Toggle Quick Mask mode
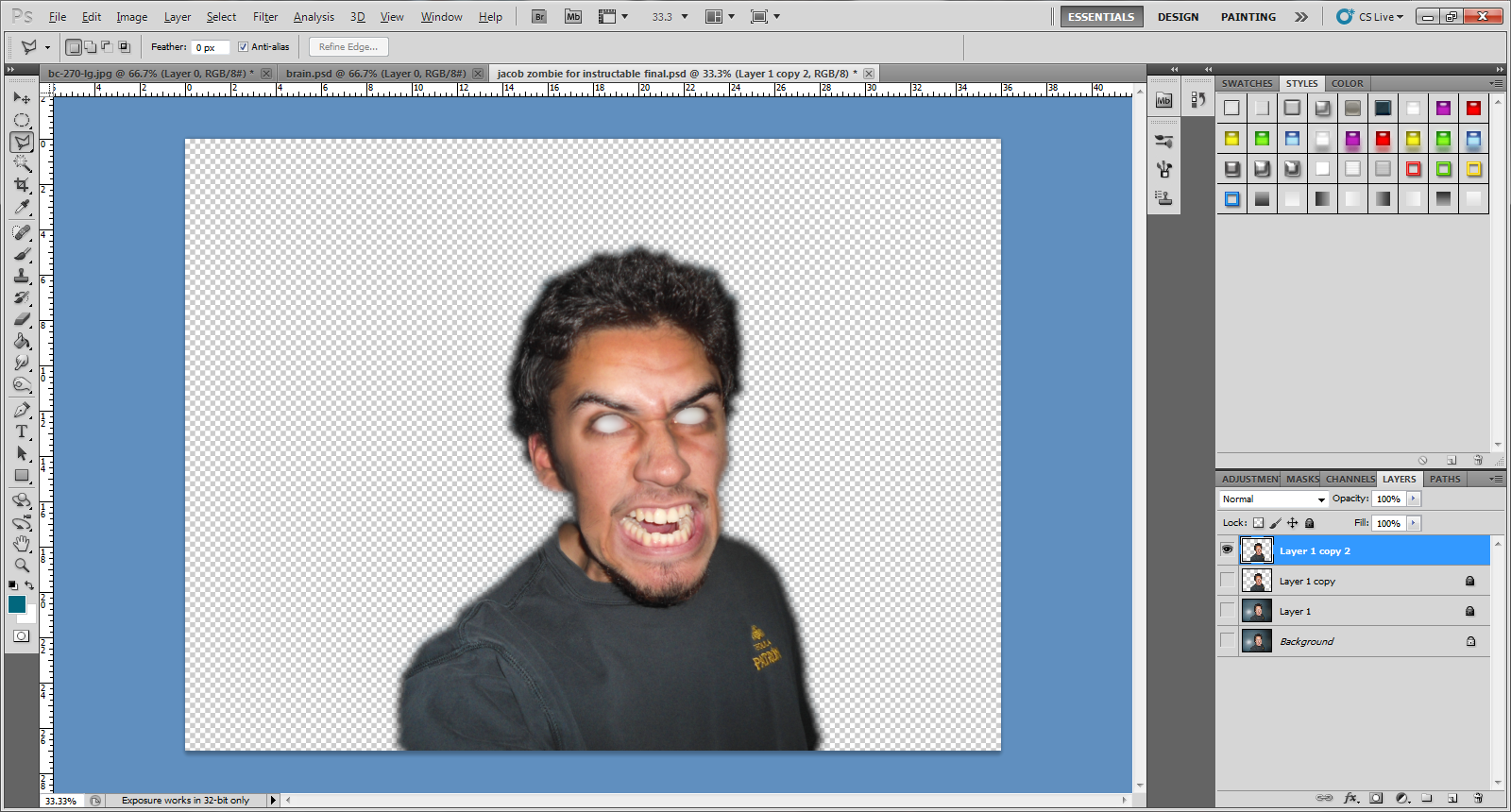This screenshot has height=812, width=1511. pos(21,636)
